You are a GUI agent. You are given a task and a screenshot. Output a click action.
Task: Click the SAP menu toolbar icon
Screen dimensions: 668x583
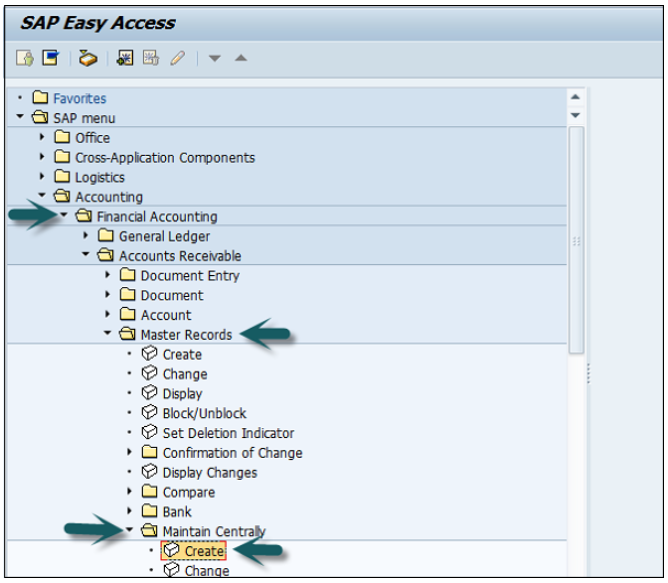click(51, 58)
